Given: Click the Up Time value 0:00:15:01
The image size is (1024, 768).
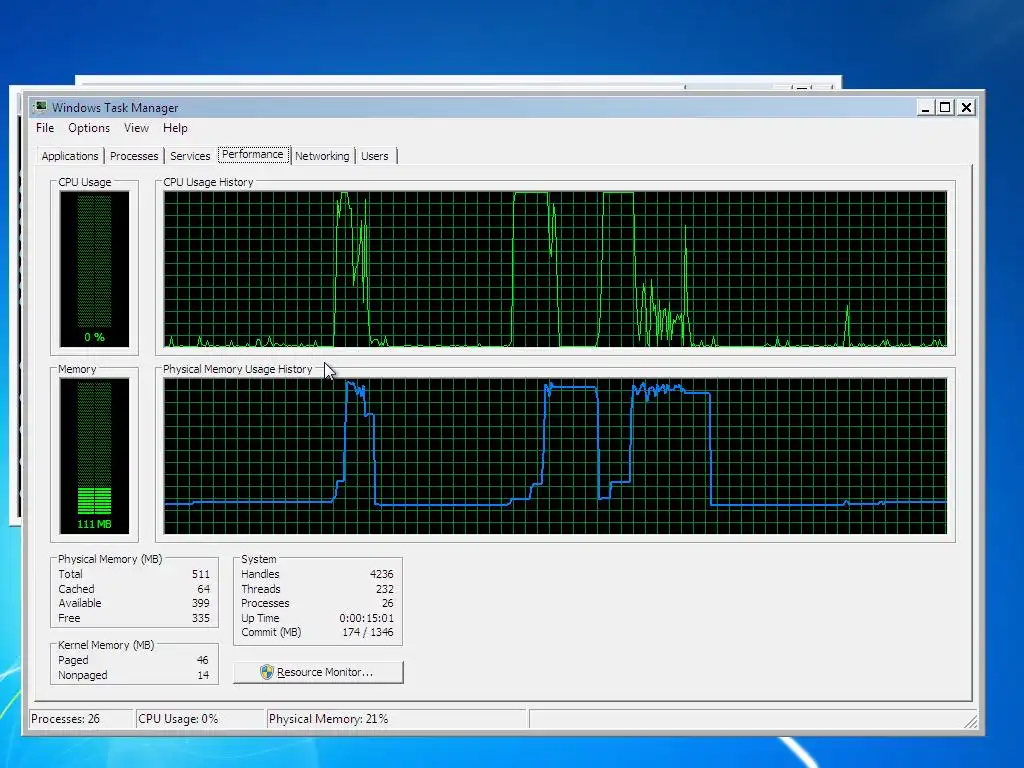Looking at the screenshot, I should pyautogui.click(x=366, y=618).
